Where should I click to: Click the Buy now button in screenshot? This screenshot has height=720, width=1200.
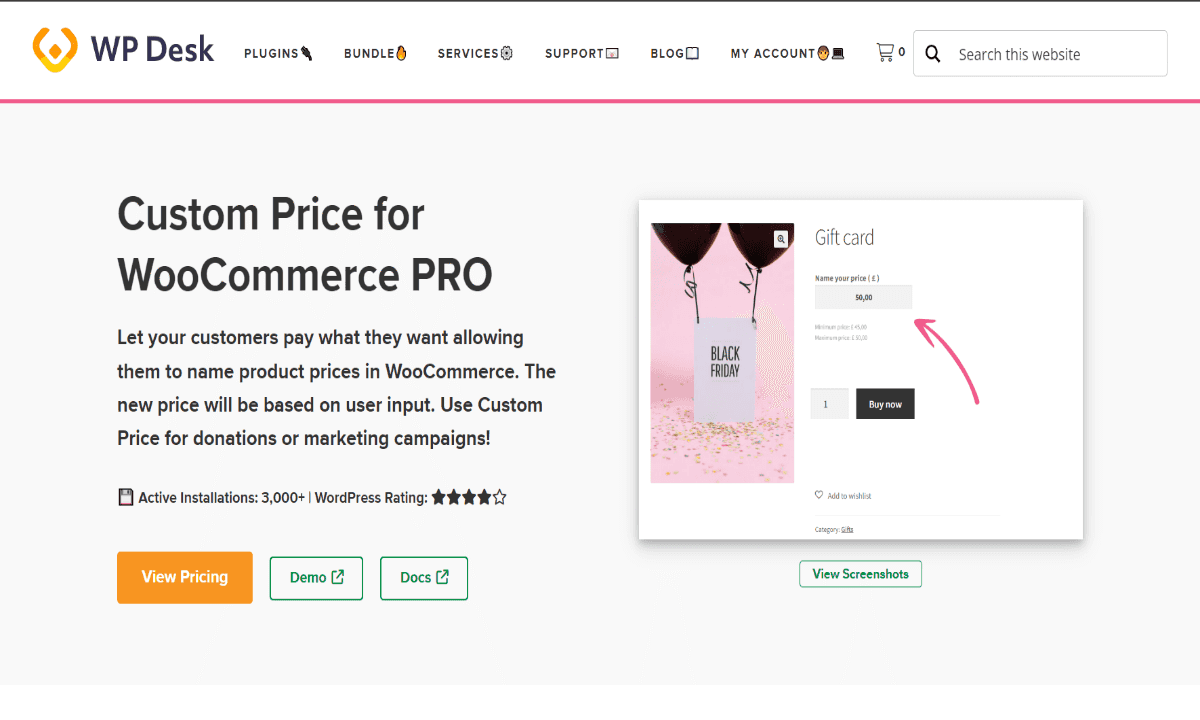click(885, 404)
